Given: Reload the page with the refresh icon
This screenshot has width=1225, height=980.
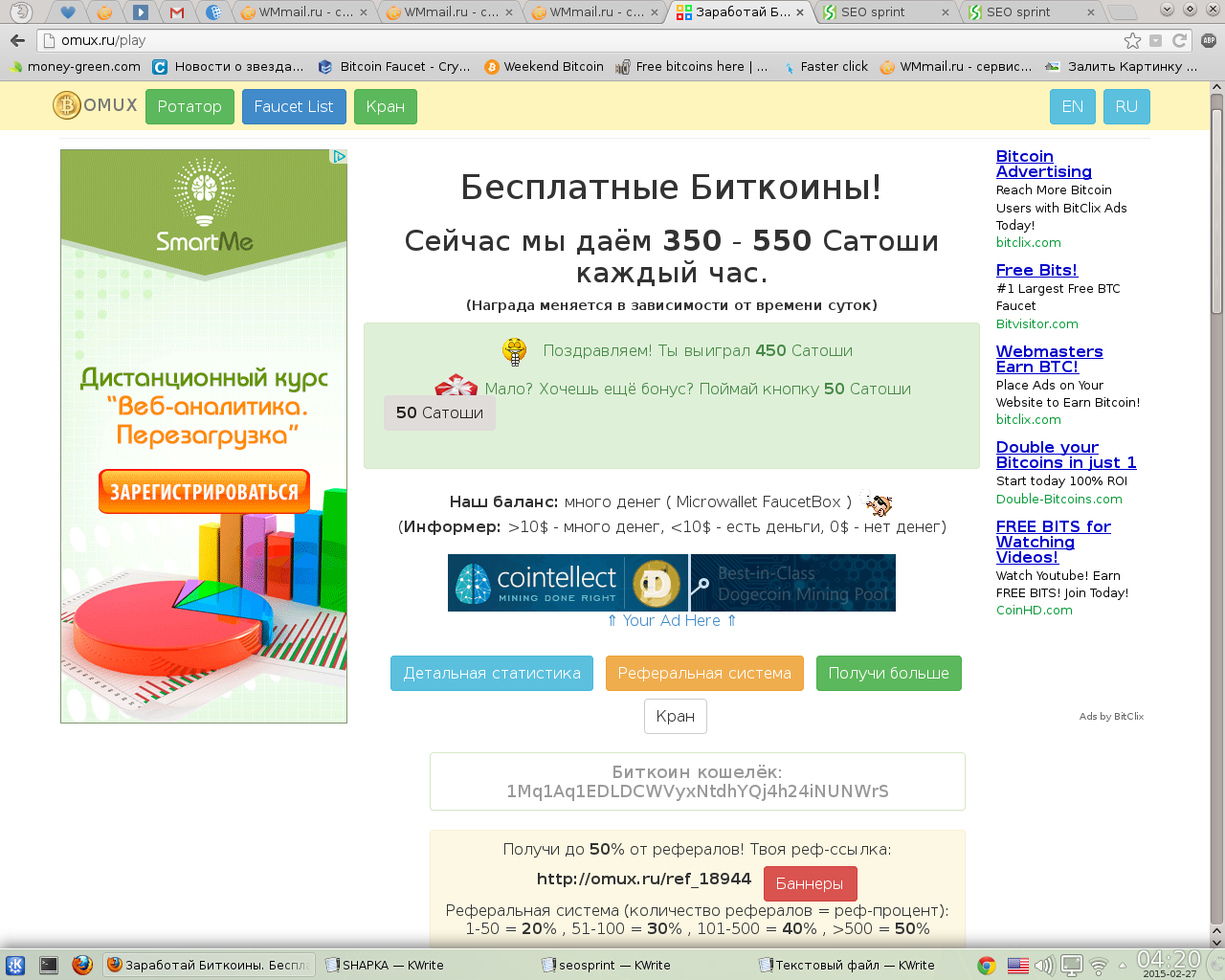Looking at the screenshot, I should point(1179,40).
